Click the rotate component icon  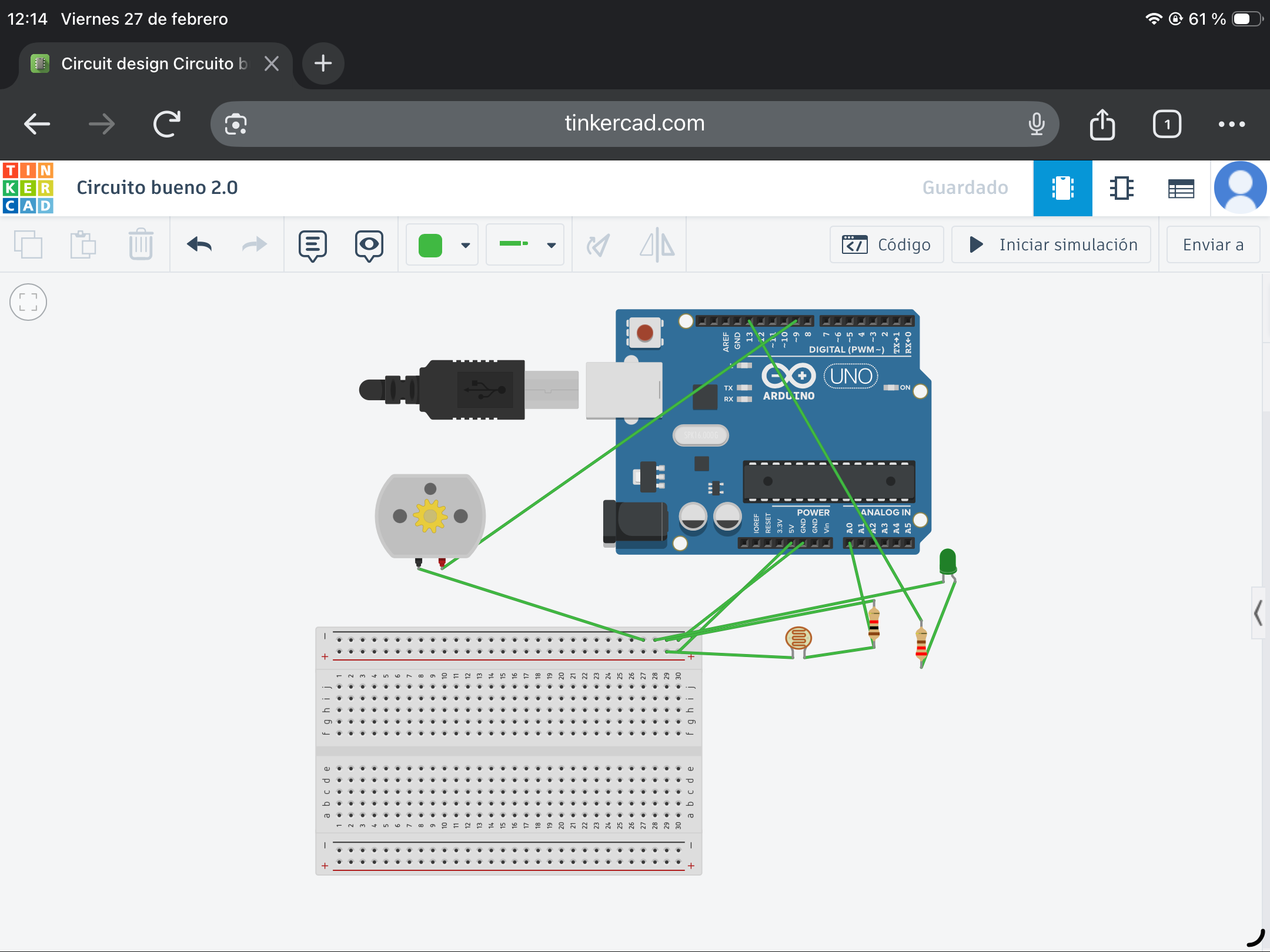coord(598,244)
